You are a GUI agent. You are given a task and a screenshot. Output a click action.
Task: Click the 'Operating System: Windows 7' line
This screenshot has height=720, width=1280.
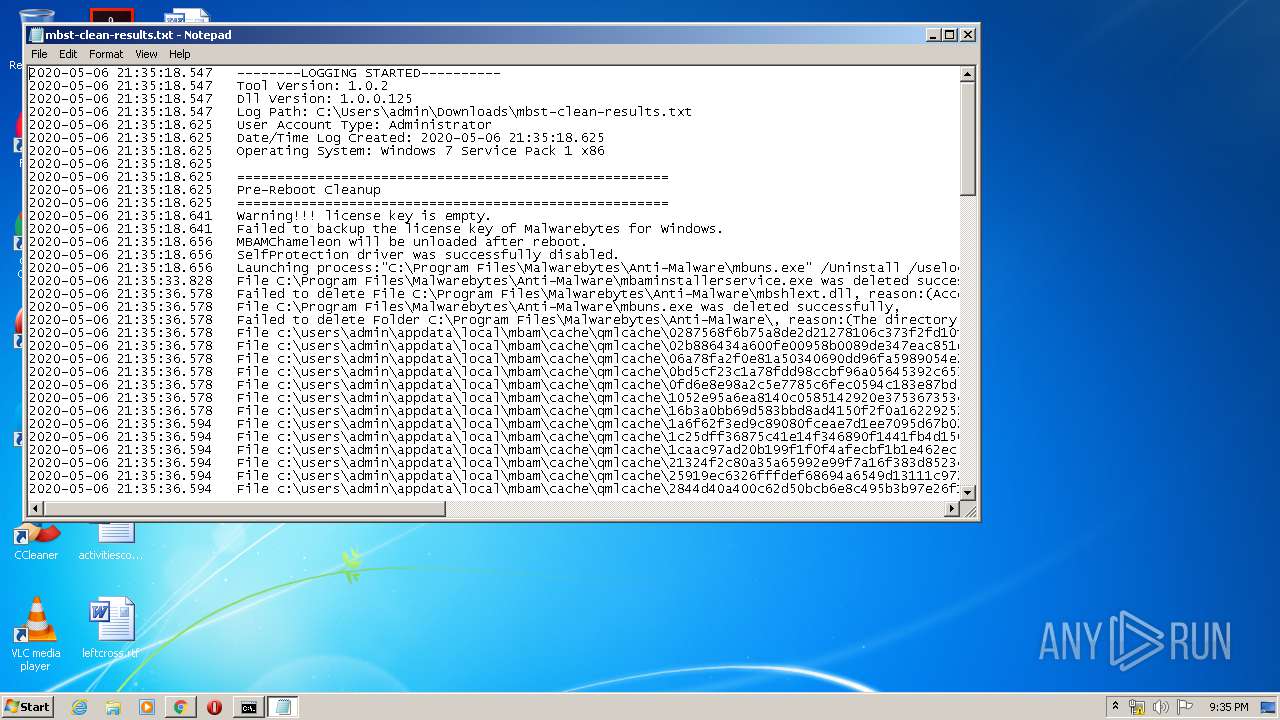(420, 151)
